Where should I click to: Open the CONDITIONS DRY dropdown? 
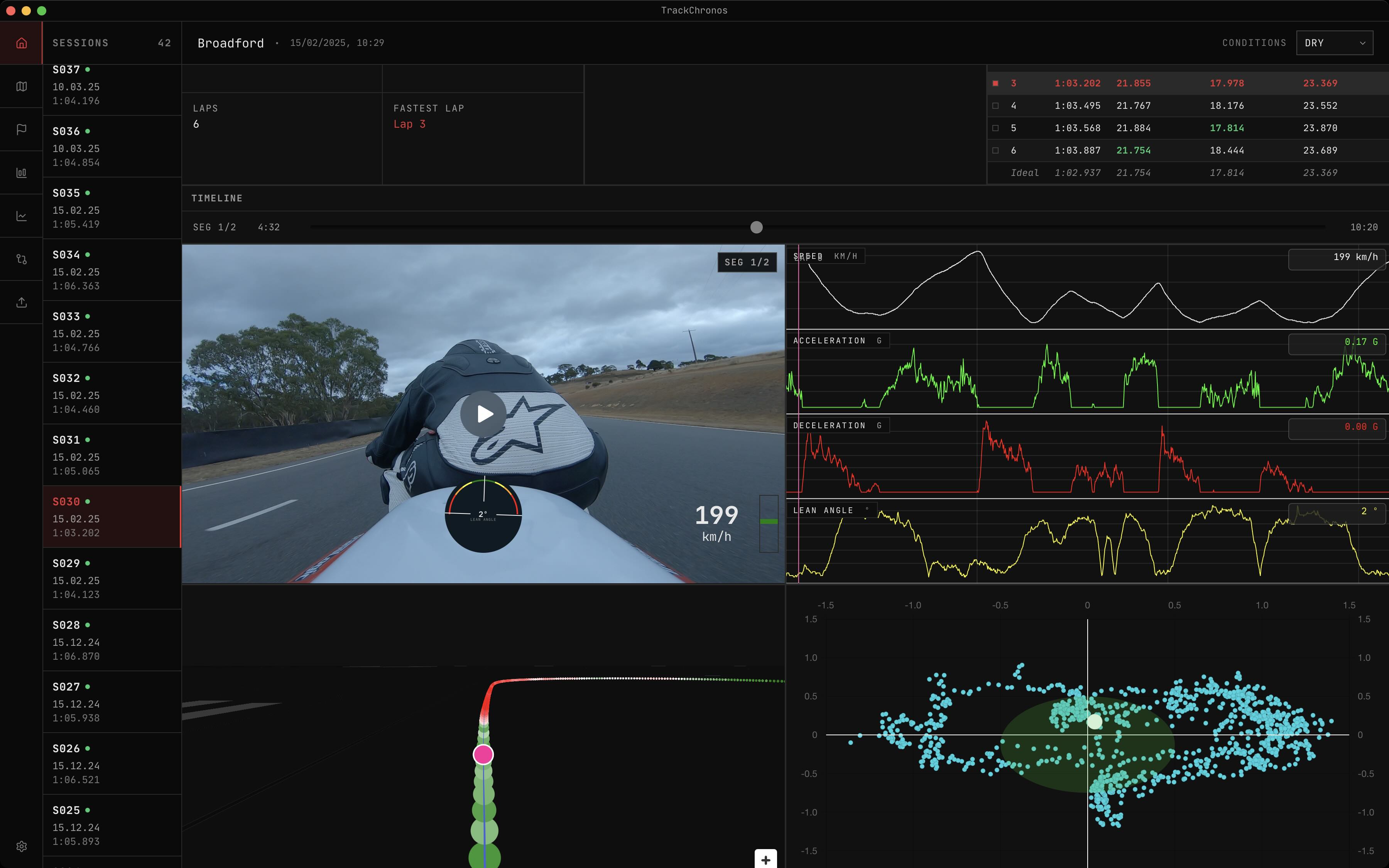click(x=1335, y=42)
